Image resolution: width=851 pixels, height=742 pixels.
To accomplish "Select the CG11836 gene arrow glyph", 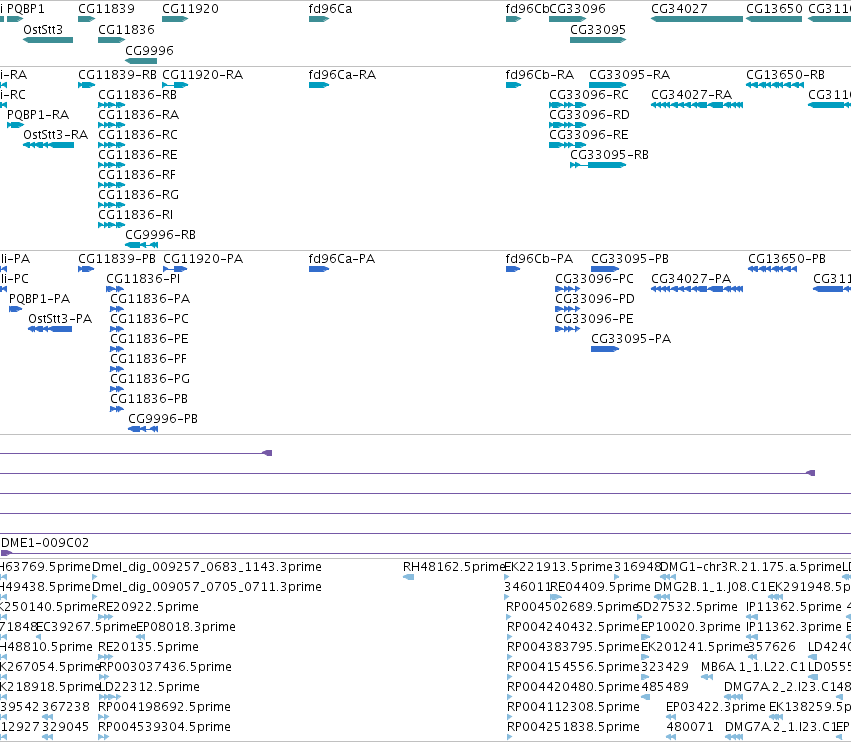I will (112, 40).
